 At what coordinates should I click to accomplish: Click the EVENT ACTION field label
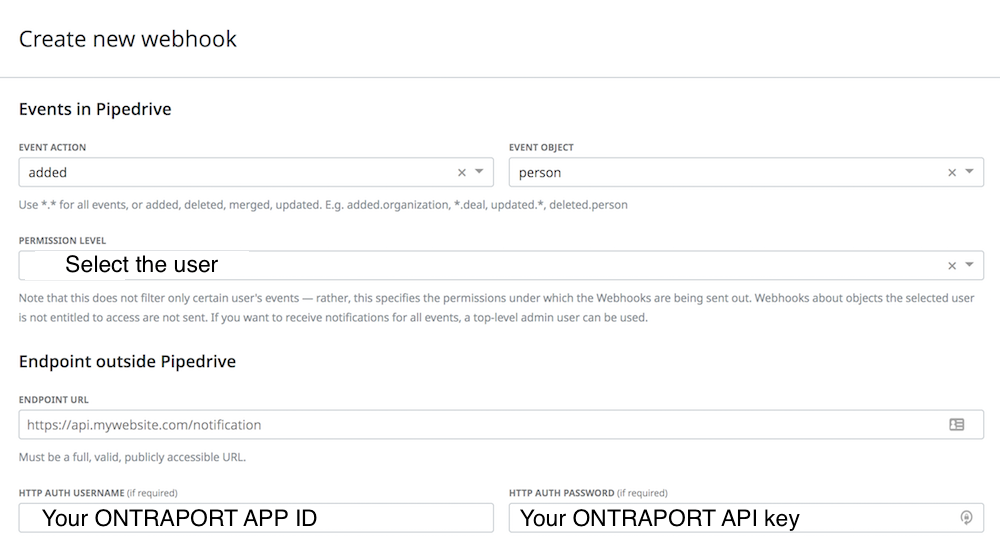tap(52, 147)
